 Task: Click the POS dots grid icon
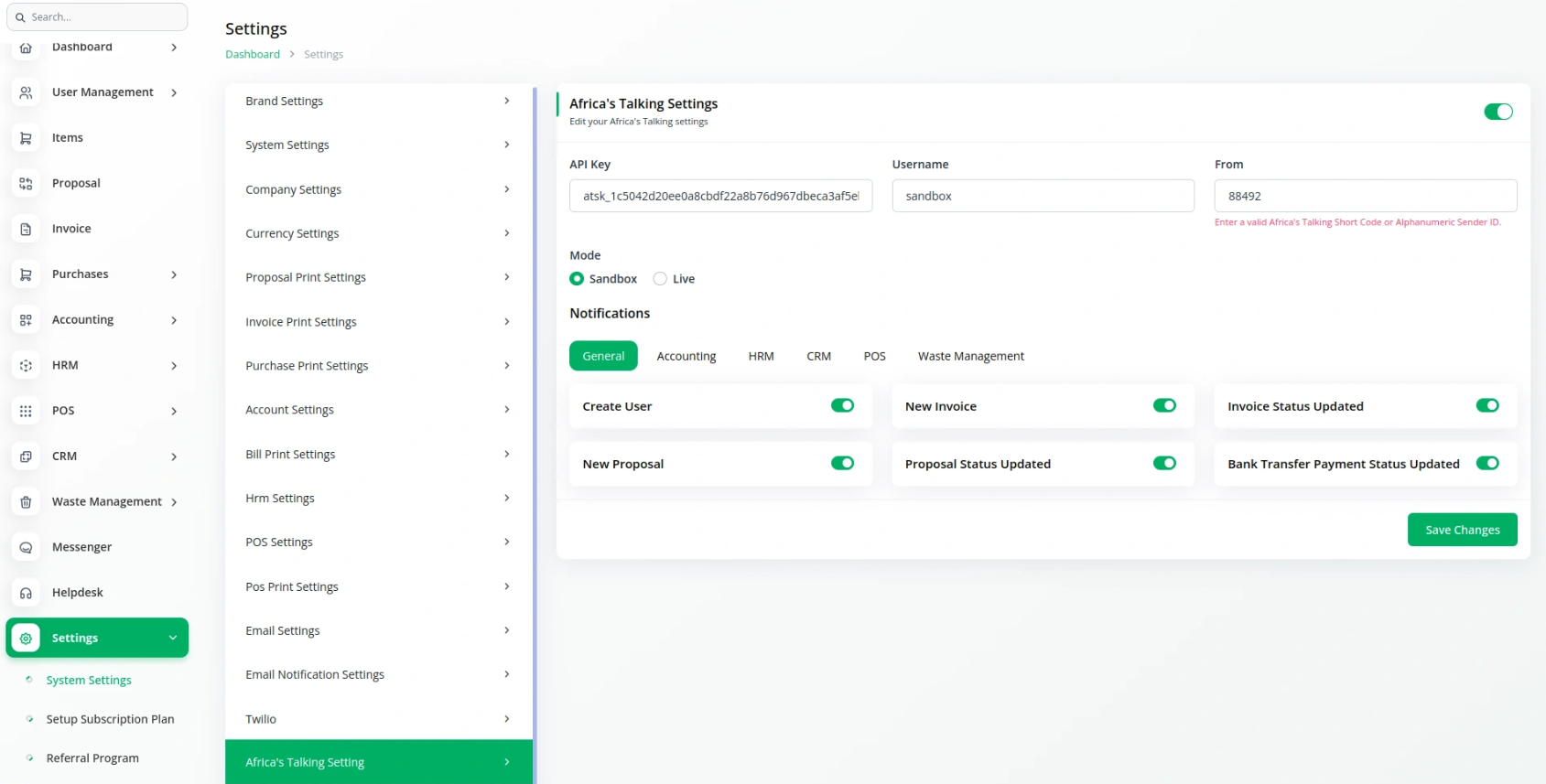(x=26, y=411)
